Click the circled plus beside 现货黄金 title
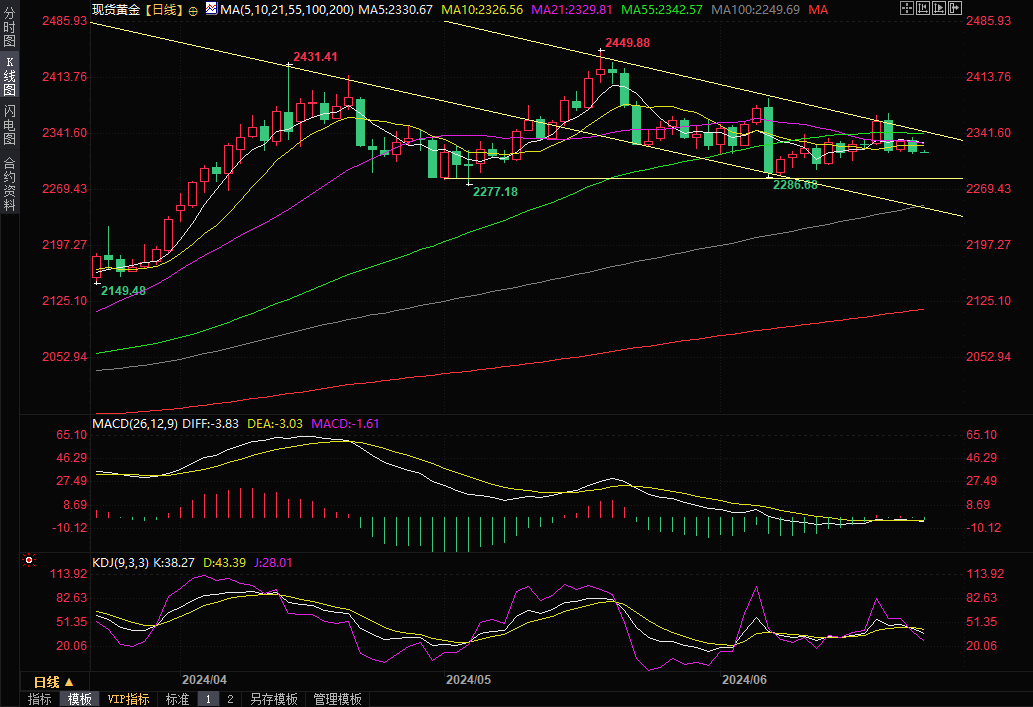This screenshot has height=707, width=1033. [193, 10]
